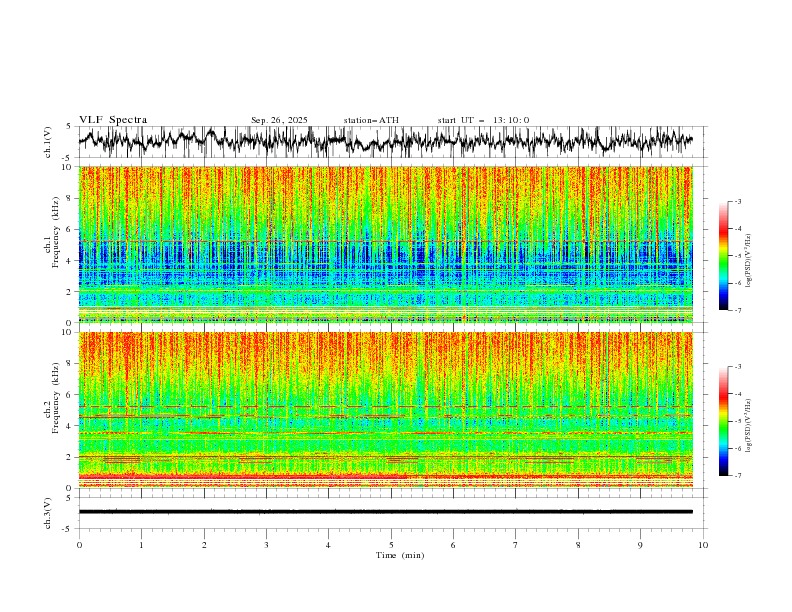Click tick label "9" on the Time axis
The image size is (792, 612).
coord(640,545)
